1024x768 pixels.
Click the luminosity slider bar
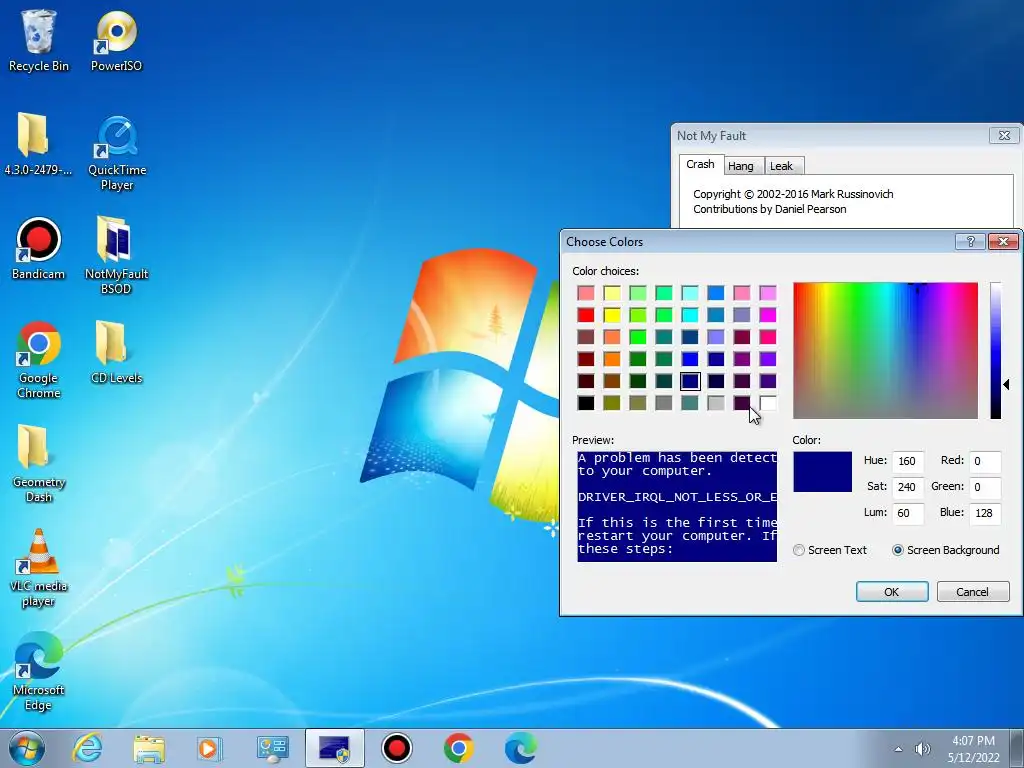(x=995, y=351)
